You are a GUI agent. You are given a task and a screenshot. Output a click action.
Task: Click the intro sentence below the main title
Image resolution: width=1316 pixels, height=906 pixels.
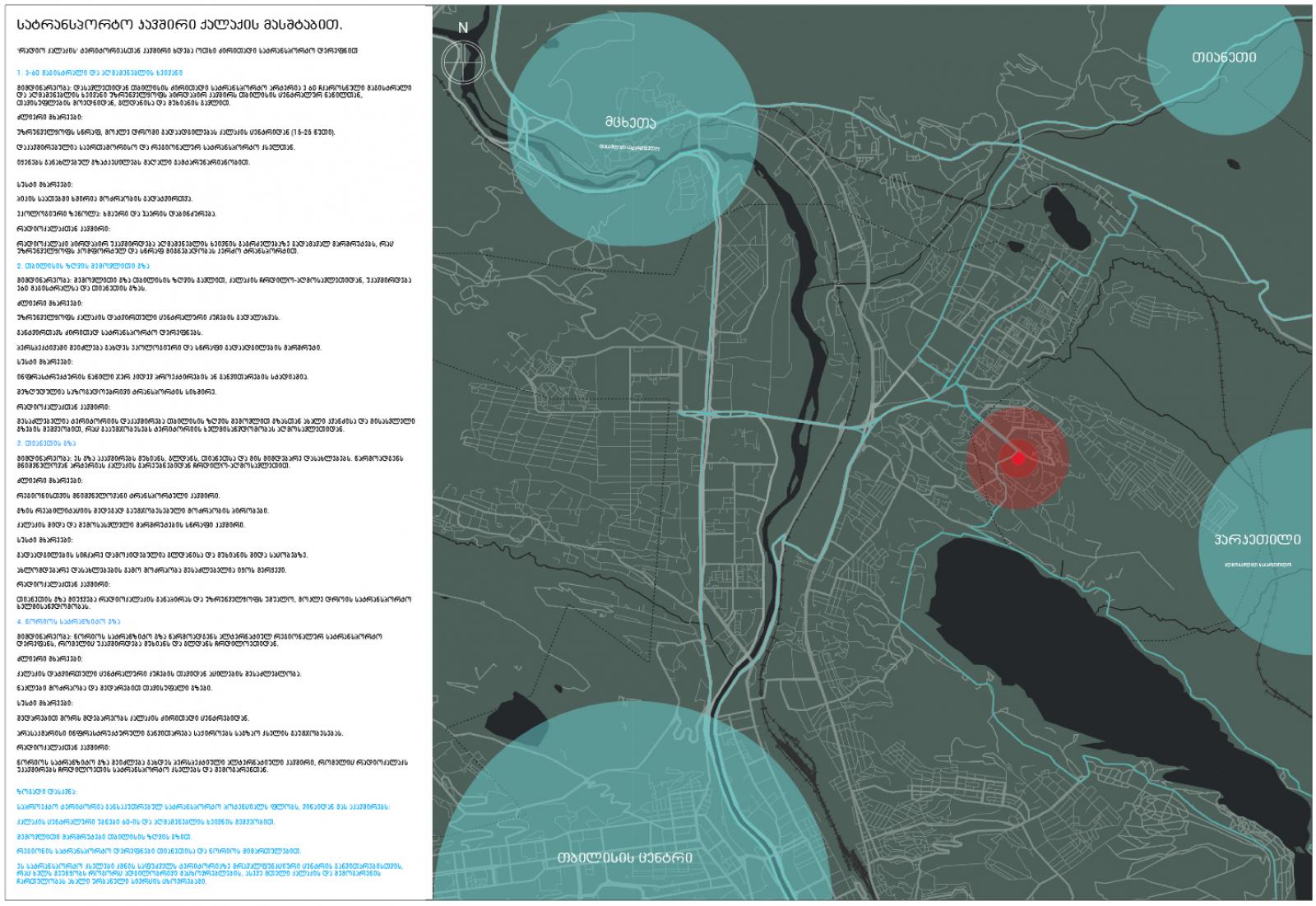click(x=187, y=50)
